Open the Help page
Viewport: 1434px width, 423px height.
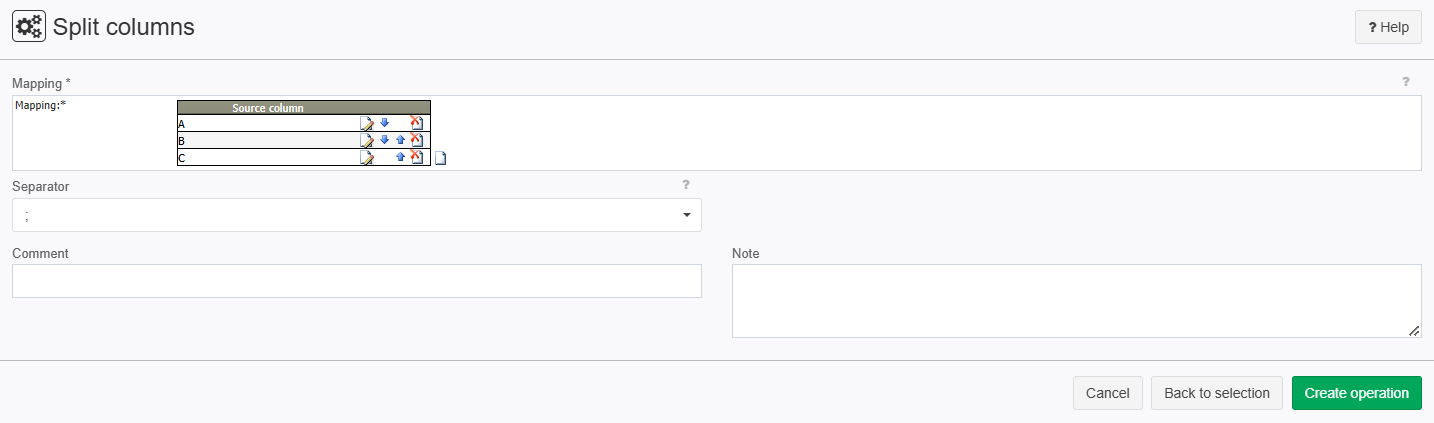[1388, 28]
